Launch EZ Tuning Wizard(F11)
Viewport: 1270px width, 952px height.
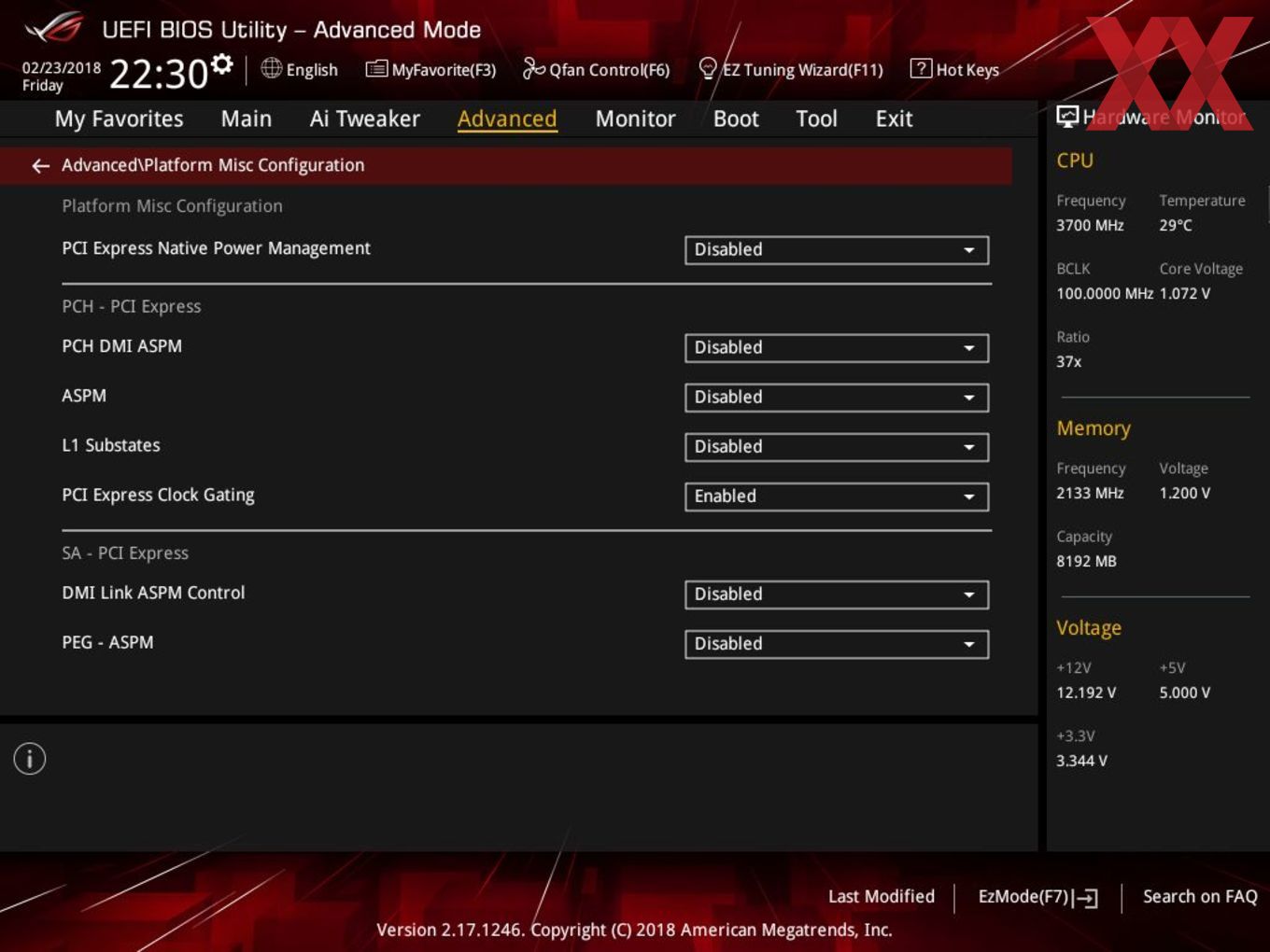click(791, 69)
